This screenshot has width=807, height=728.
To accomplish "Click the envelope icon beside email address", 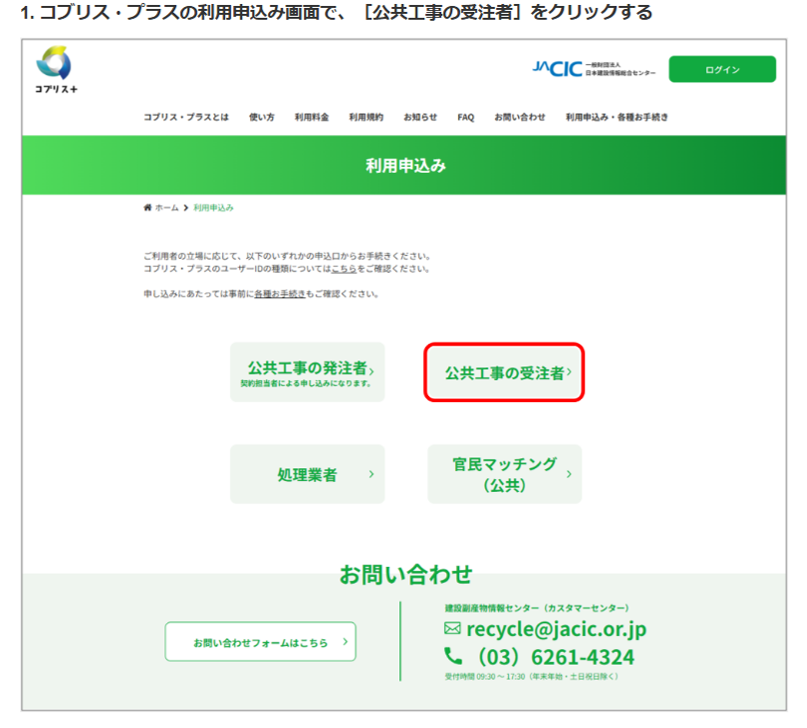I will [452, 629].
